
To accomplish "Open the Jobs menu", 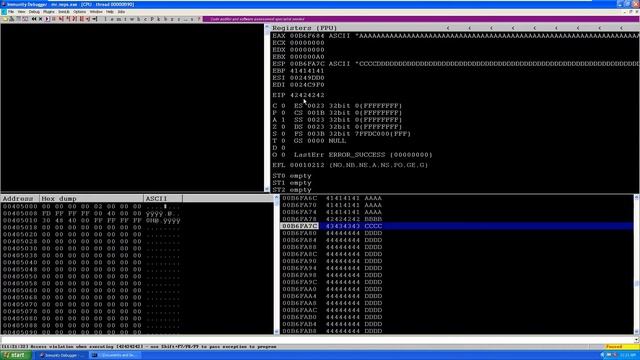I will point(121,12).
